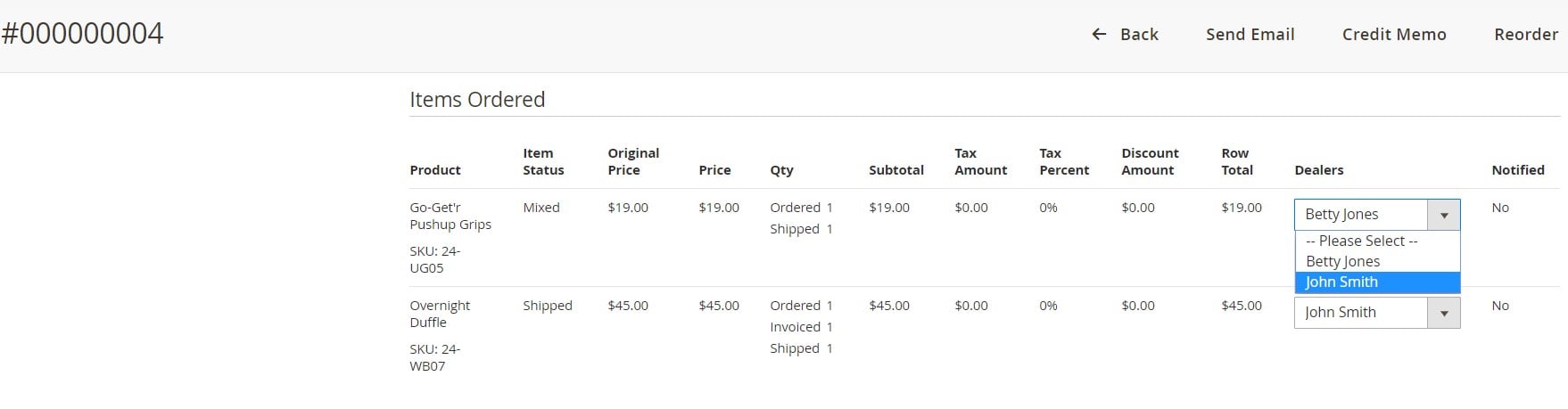Open the Credit Memo action

tap(1394, 34)
